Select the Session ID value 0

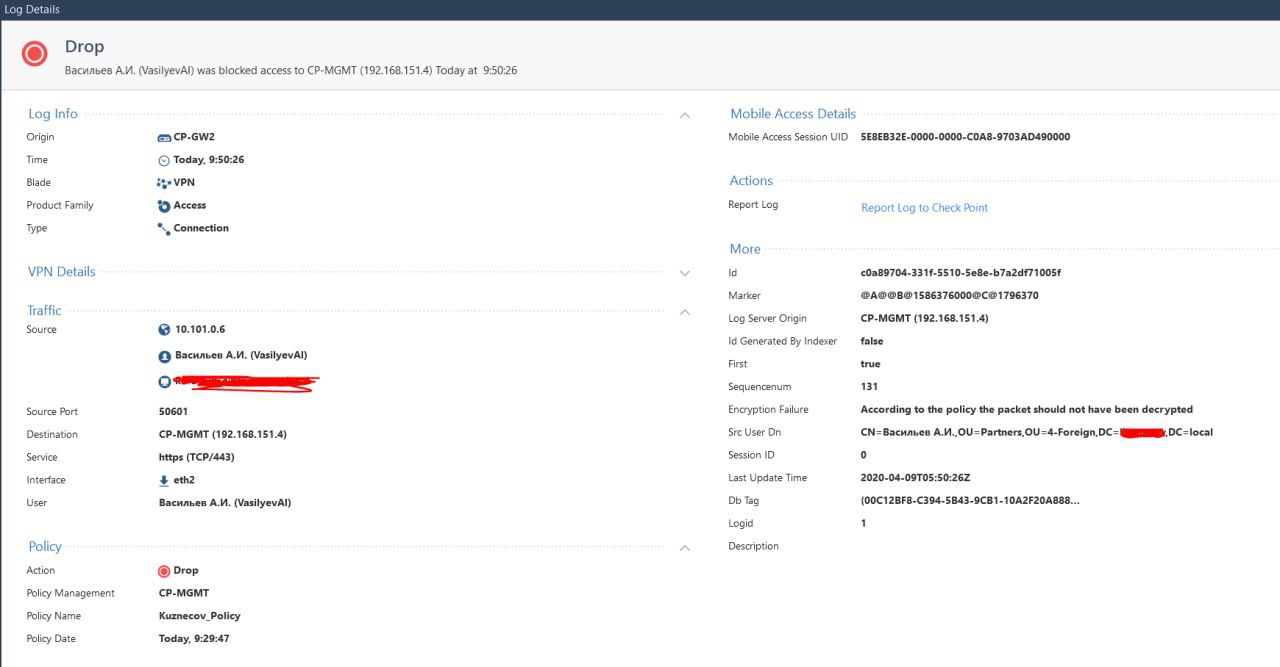click(x=864, y=456)
